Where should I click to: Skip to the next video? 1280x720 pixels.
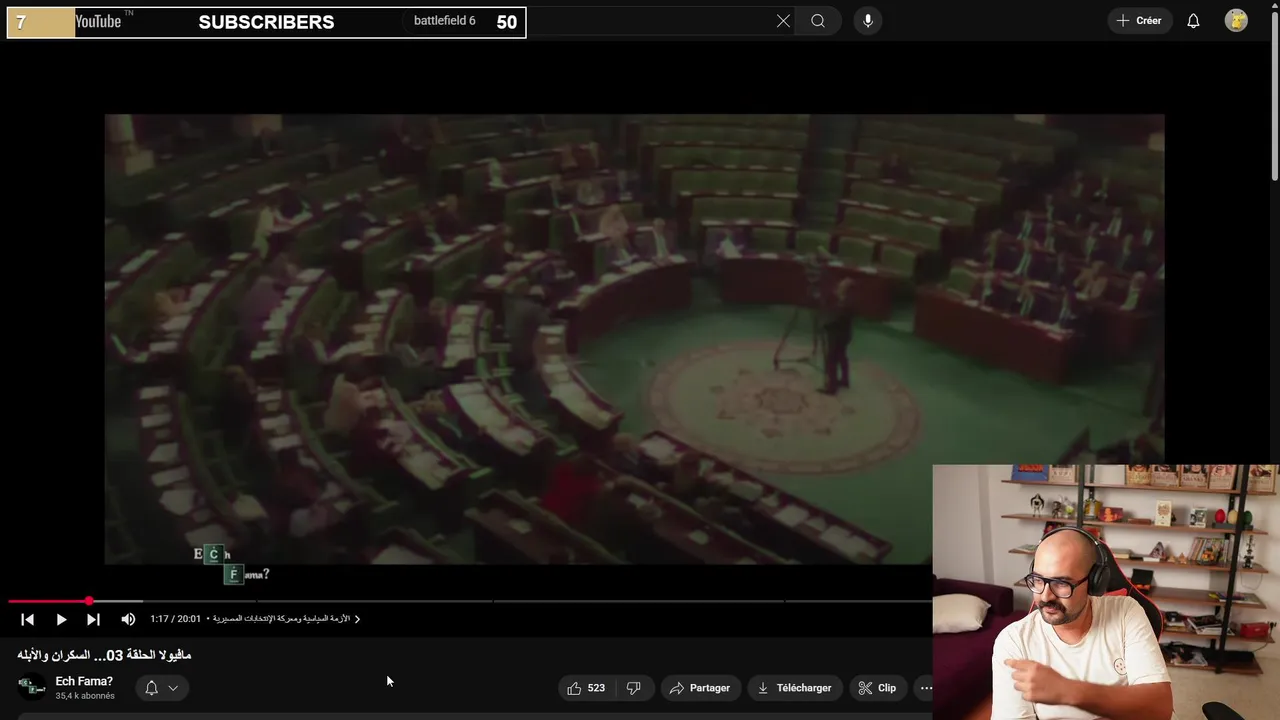click(x=93, y=619)
